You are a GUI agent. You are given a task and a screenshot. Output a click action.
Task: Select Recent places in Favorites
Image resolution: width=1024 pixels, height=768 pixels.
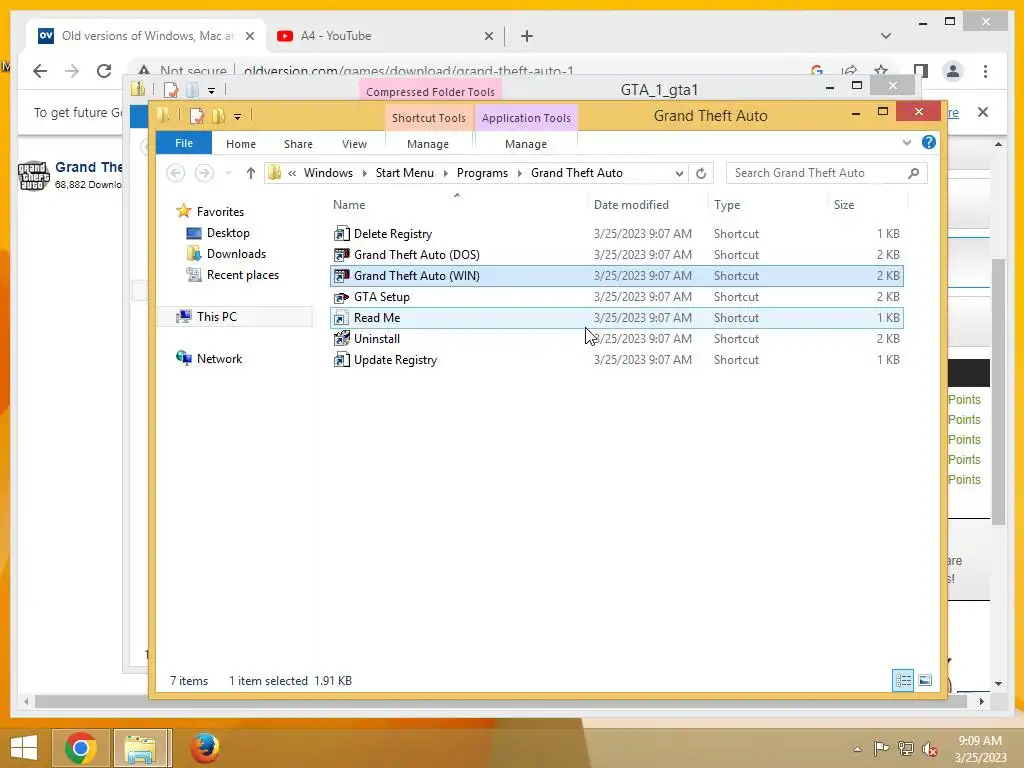pos(242,275)
